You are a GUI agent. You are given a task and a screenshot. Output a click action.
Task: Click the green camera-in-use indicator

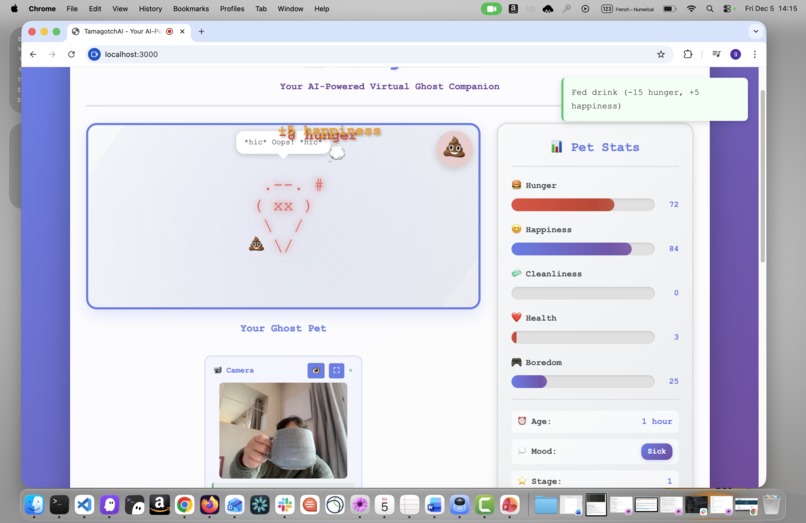(491, 9)
